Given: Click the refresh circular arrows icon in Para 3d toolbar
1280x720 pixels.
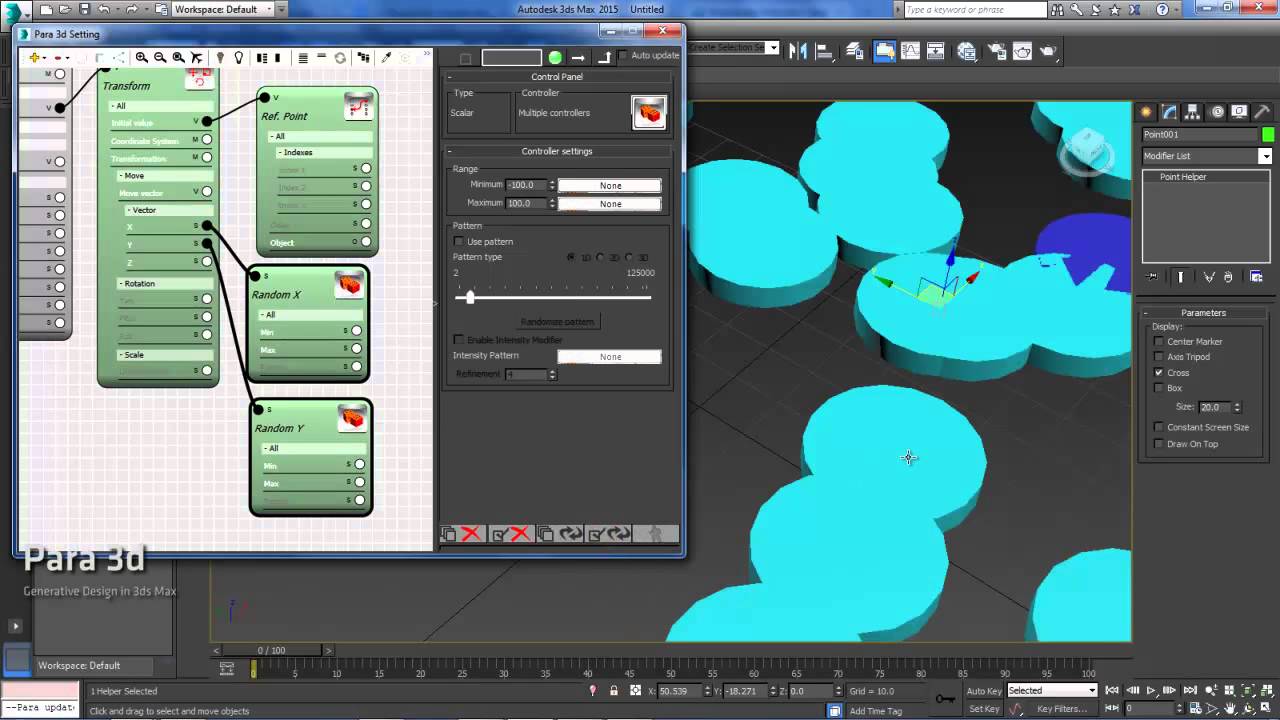Looking at the screenshot, I should coord(340,58).
